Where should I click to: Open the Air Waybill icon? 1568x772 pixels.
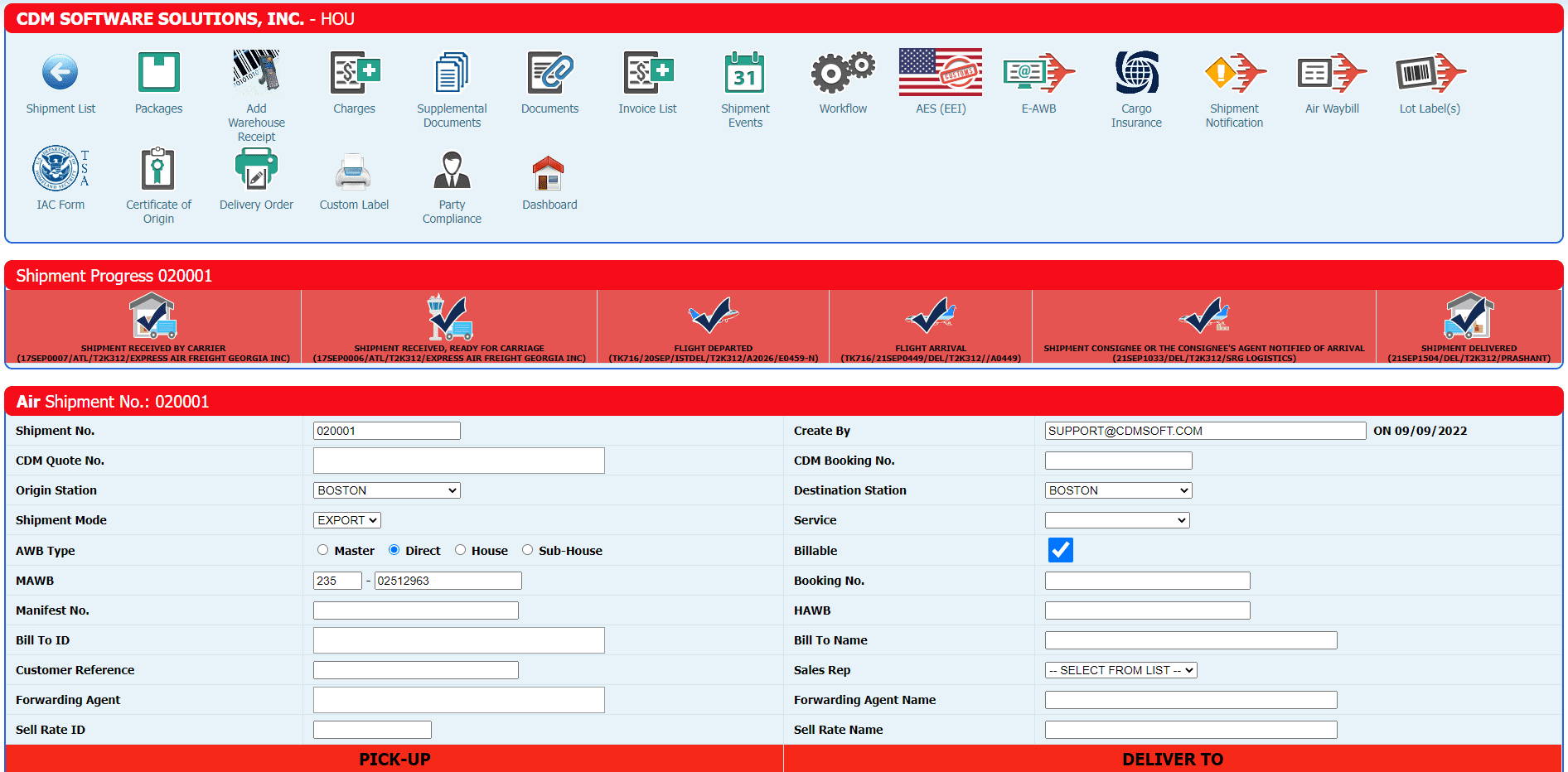[1332, 73]
